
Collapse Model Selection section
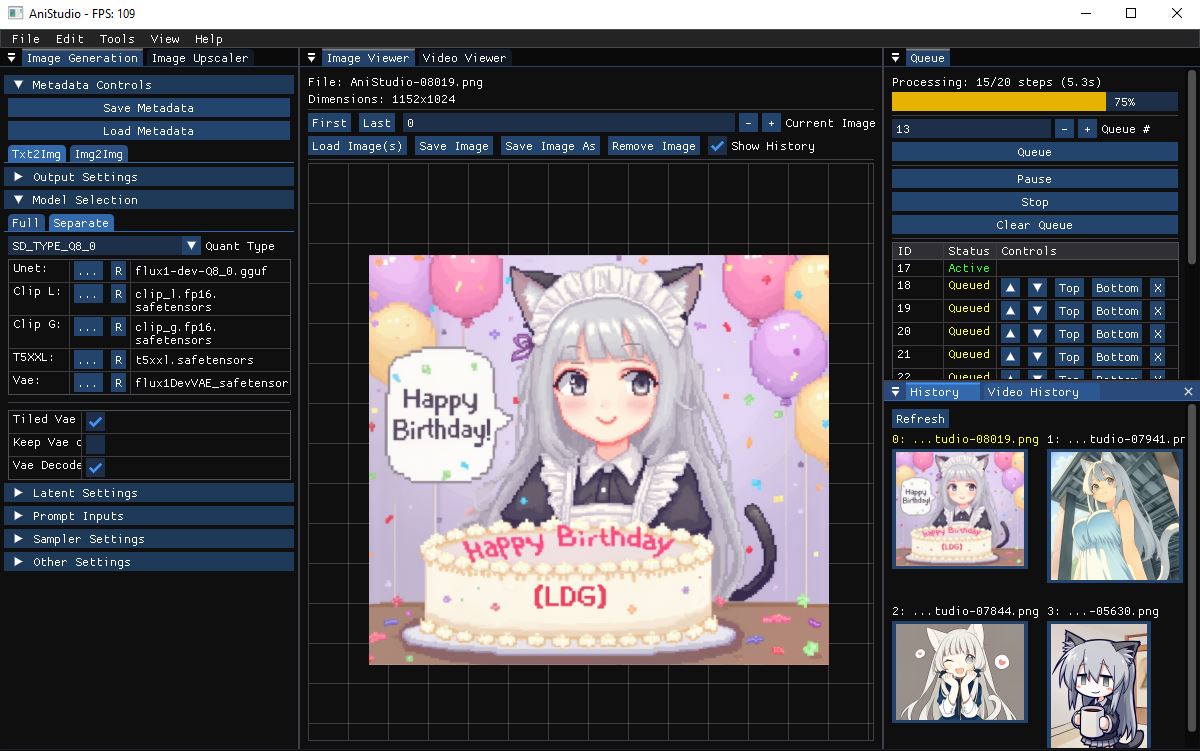(149, 200)
